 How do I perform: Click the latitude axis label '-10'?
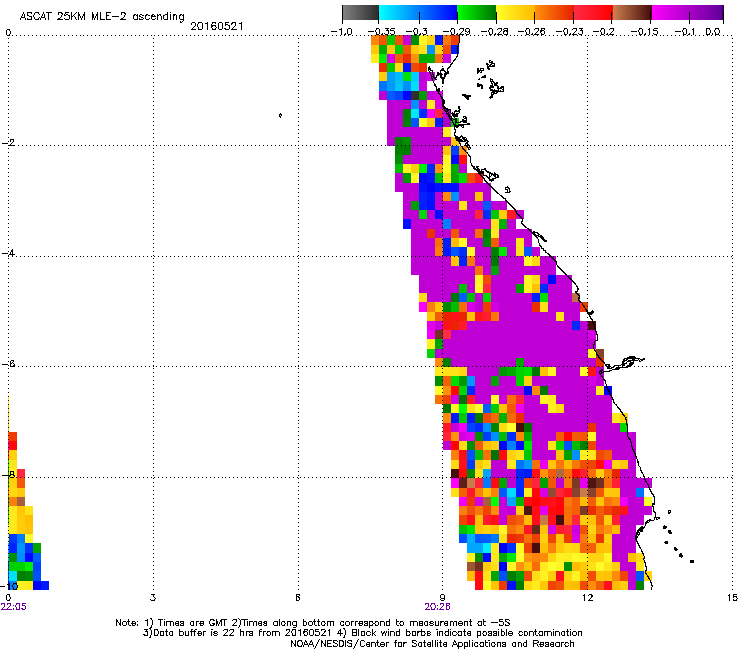click(9, 586)
